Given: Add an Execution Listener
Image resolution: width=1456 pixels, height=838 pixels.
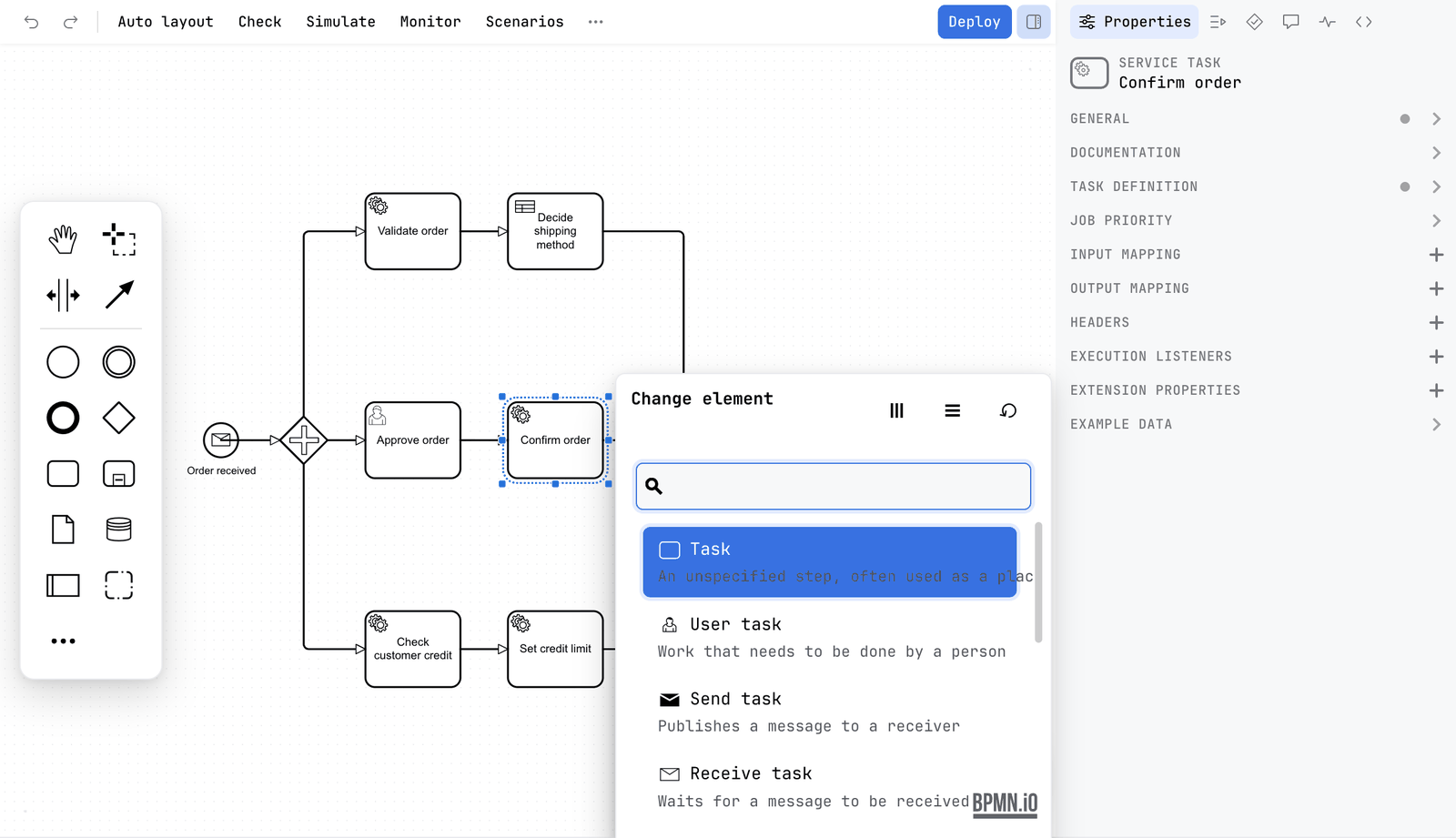Looking at the screenshot, I should pyautogui.click(x=1436, y=357).
